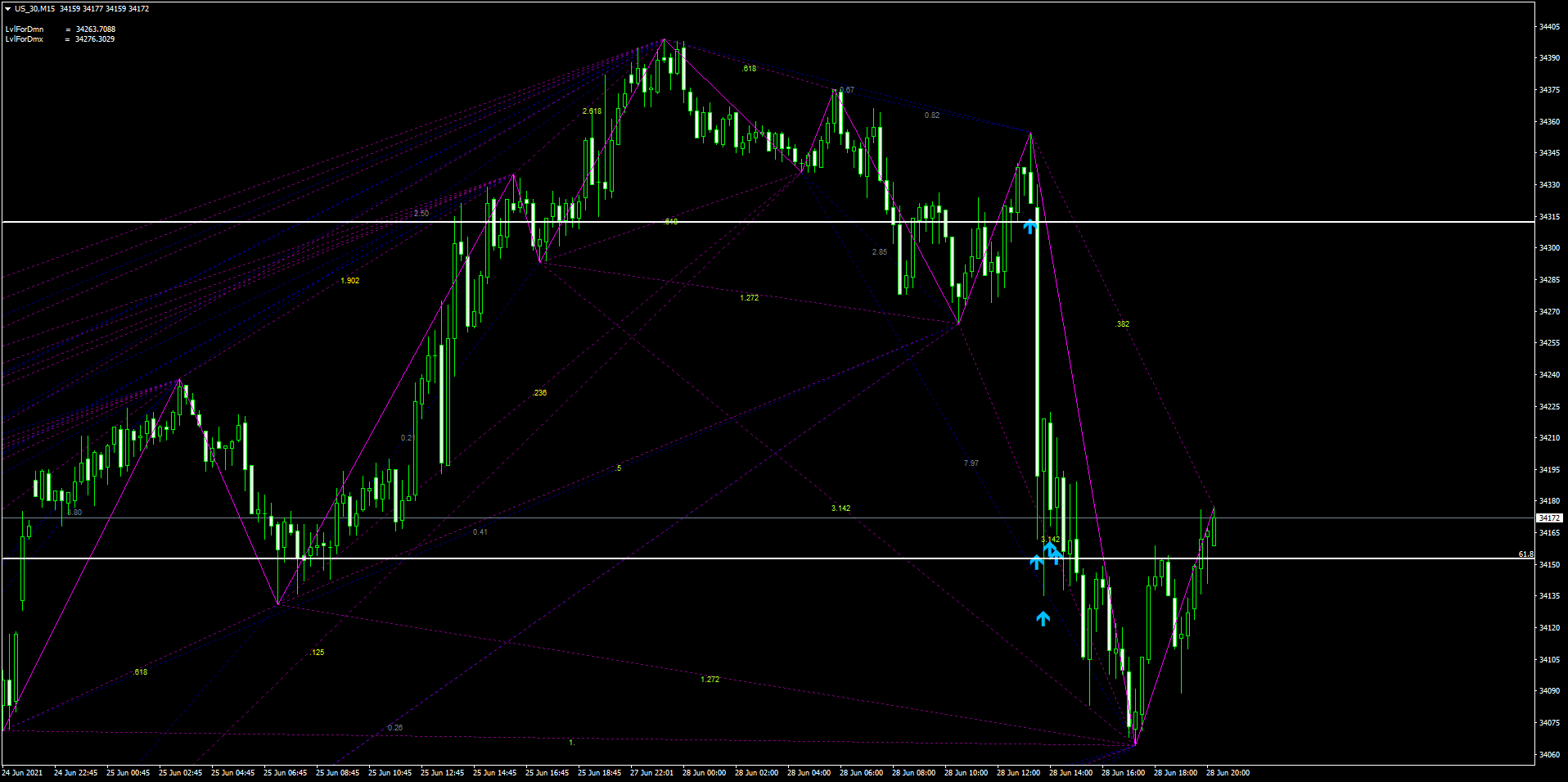Click the 61.8 label on the lower white line
This screenshot has height=782, width=1568.
pos(1525,554)
